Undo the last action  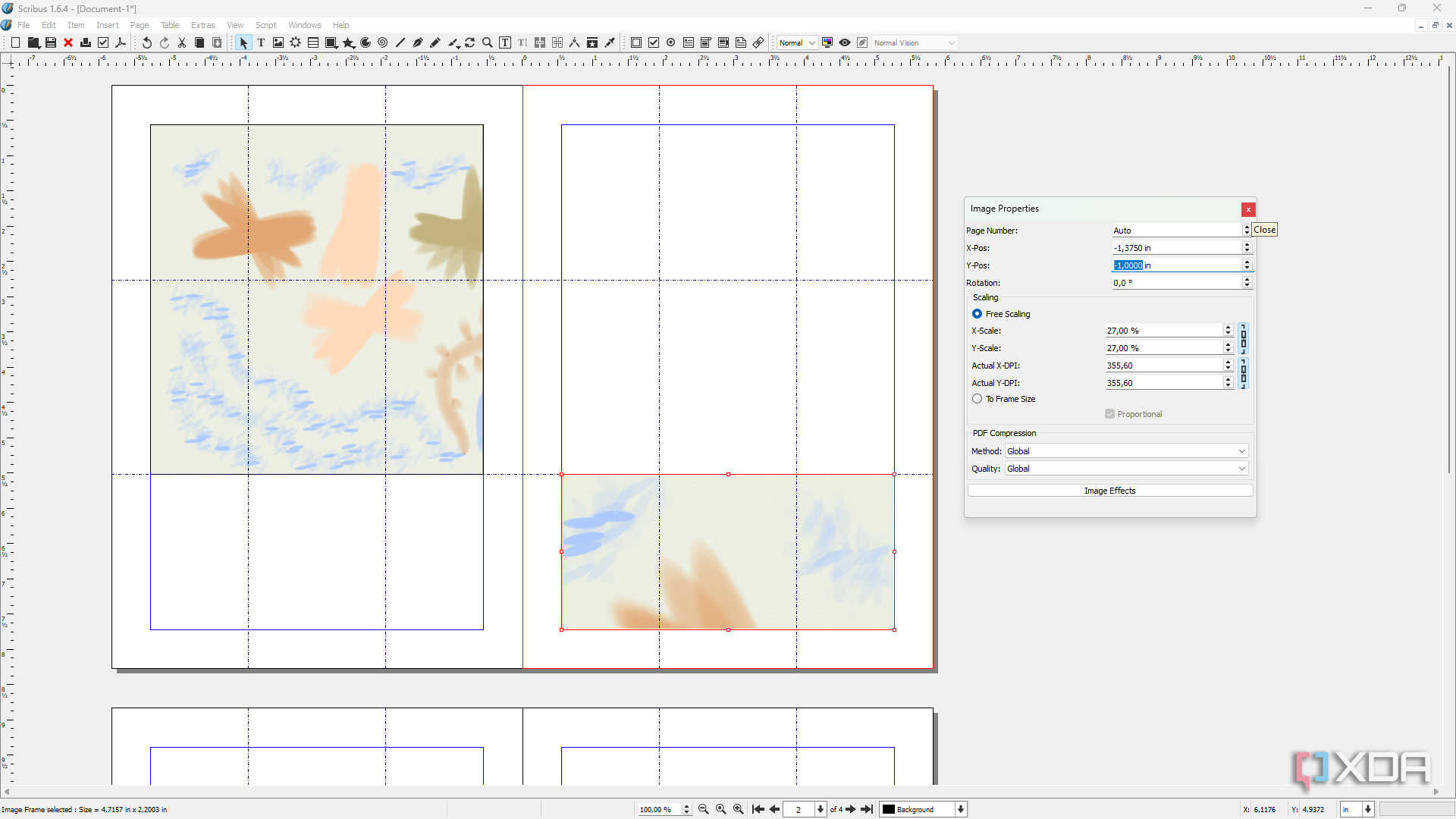[x=147, y=43]
